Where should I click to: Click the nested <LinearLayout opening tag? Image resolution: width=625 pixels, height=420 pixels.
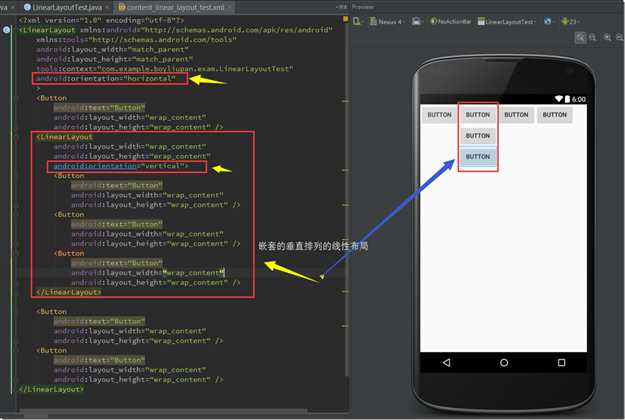[64, 137]
